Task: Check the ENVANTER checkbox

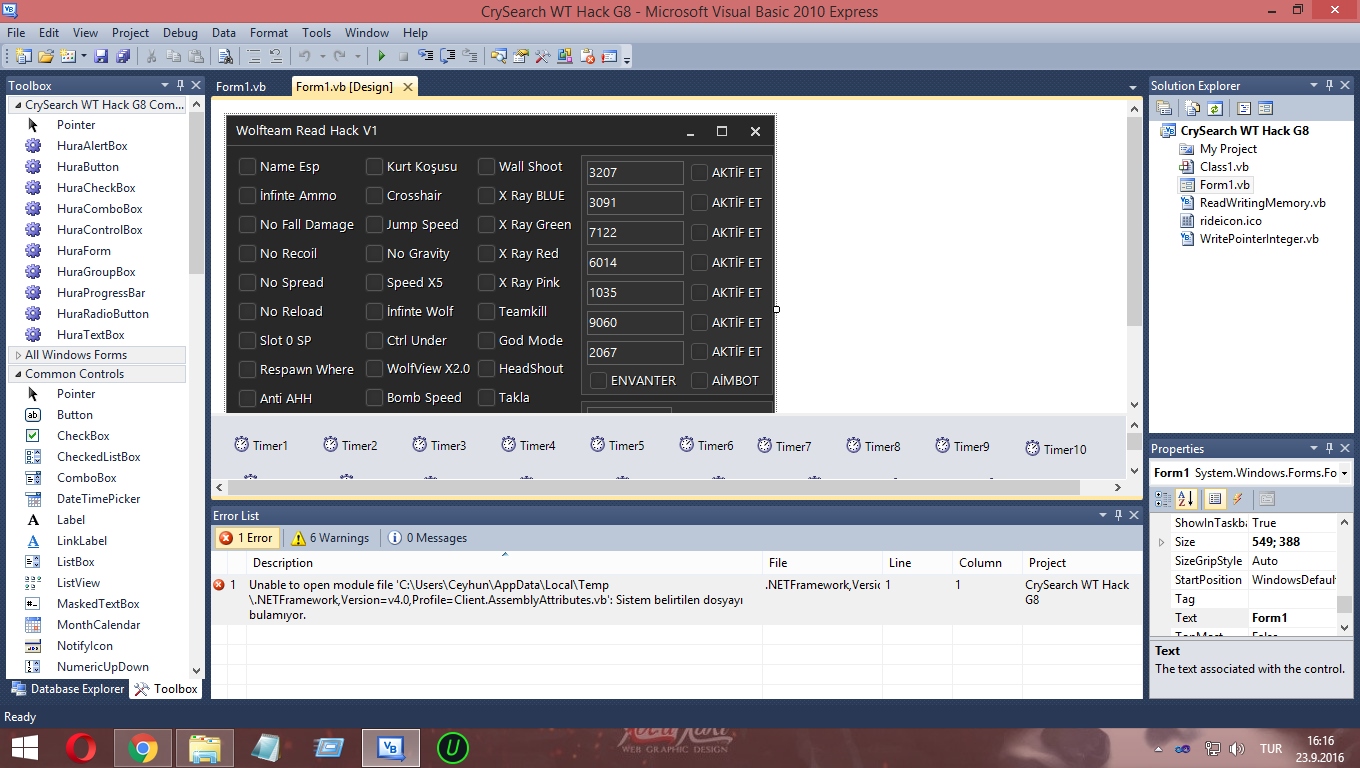Action: click(598, 380)
